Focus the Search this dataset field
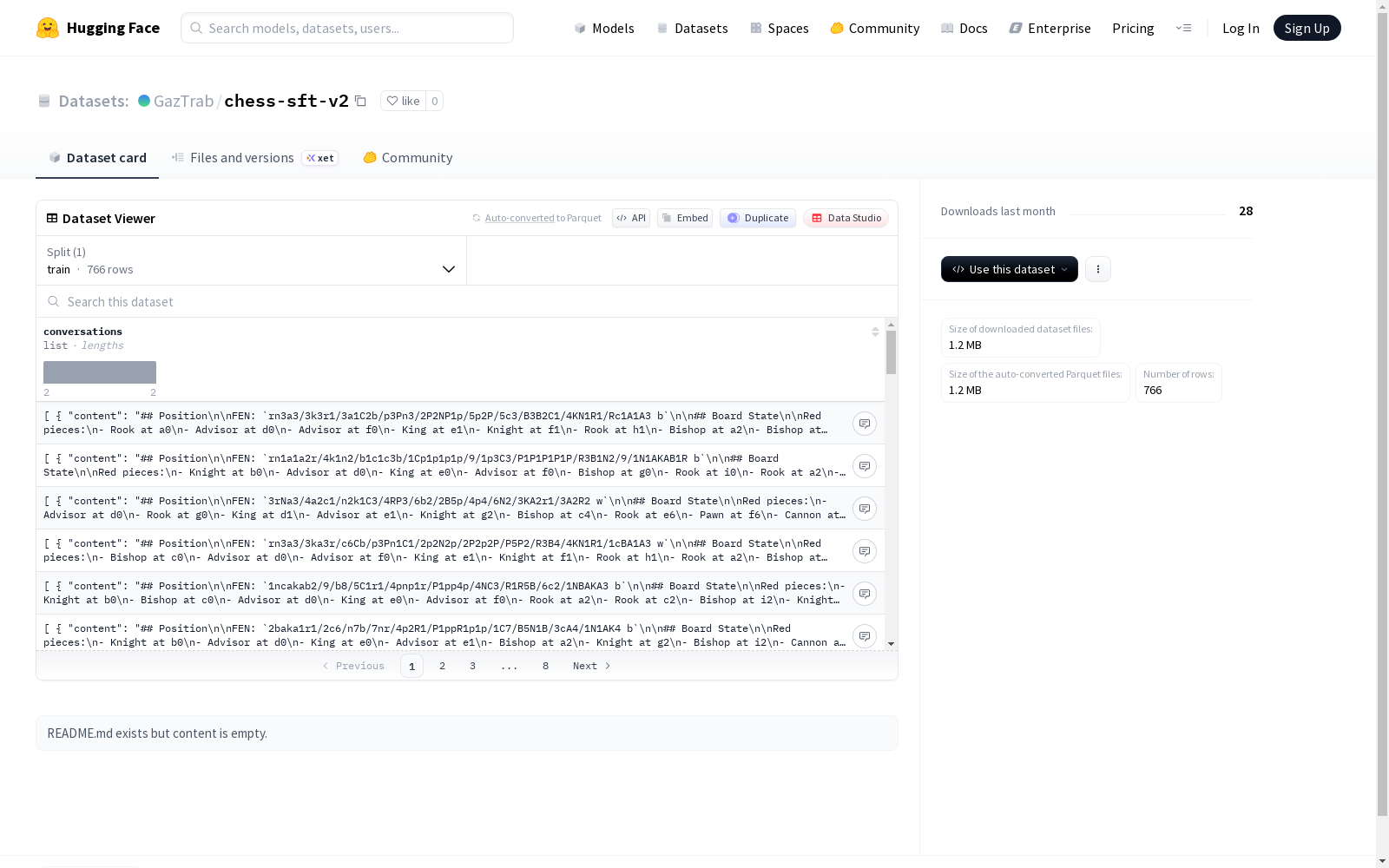Image resolution: width=1389 pixels, height=868 pixels. [467, 301]
